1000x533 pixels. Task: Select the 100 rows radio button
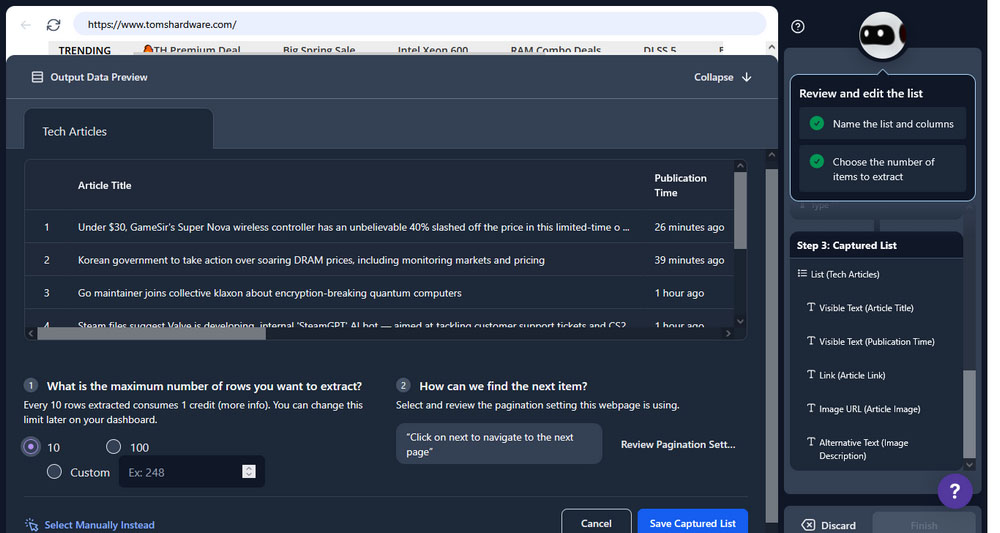click(x=114, y=447)
